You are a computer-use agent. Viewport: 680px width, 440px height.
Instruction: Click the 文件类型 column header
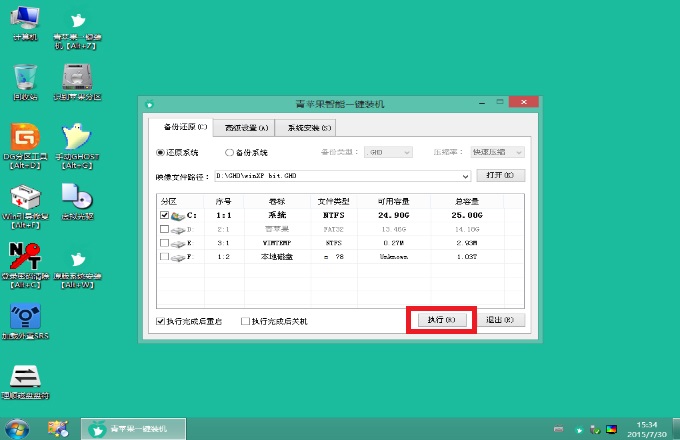pos(333,202)
